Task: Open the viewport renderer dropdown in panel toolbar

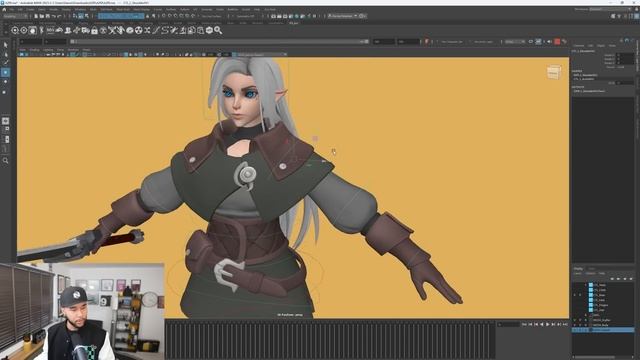Action: (261, 54)
